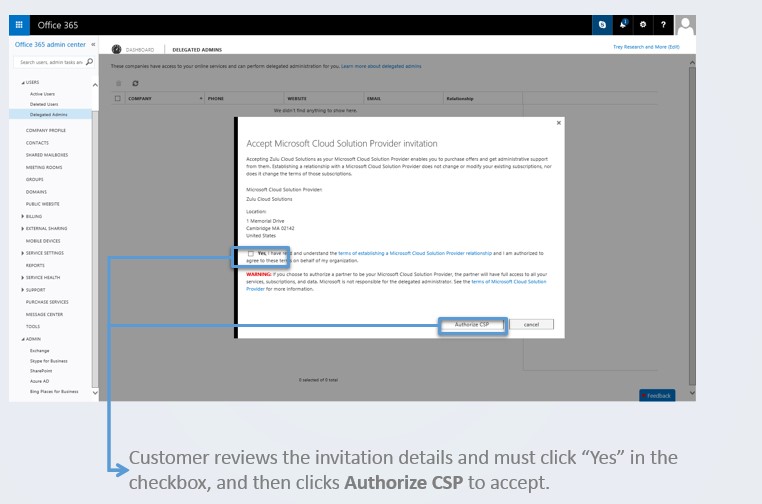Click the dashboard gauge icon
The width and height of the screenshot is (762, 504).
[116, 50]
